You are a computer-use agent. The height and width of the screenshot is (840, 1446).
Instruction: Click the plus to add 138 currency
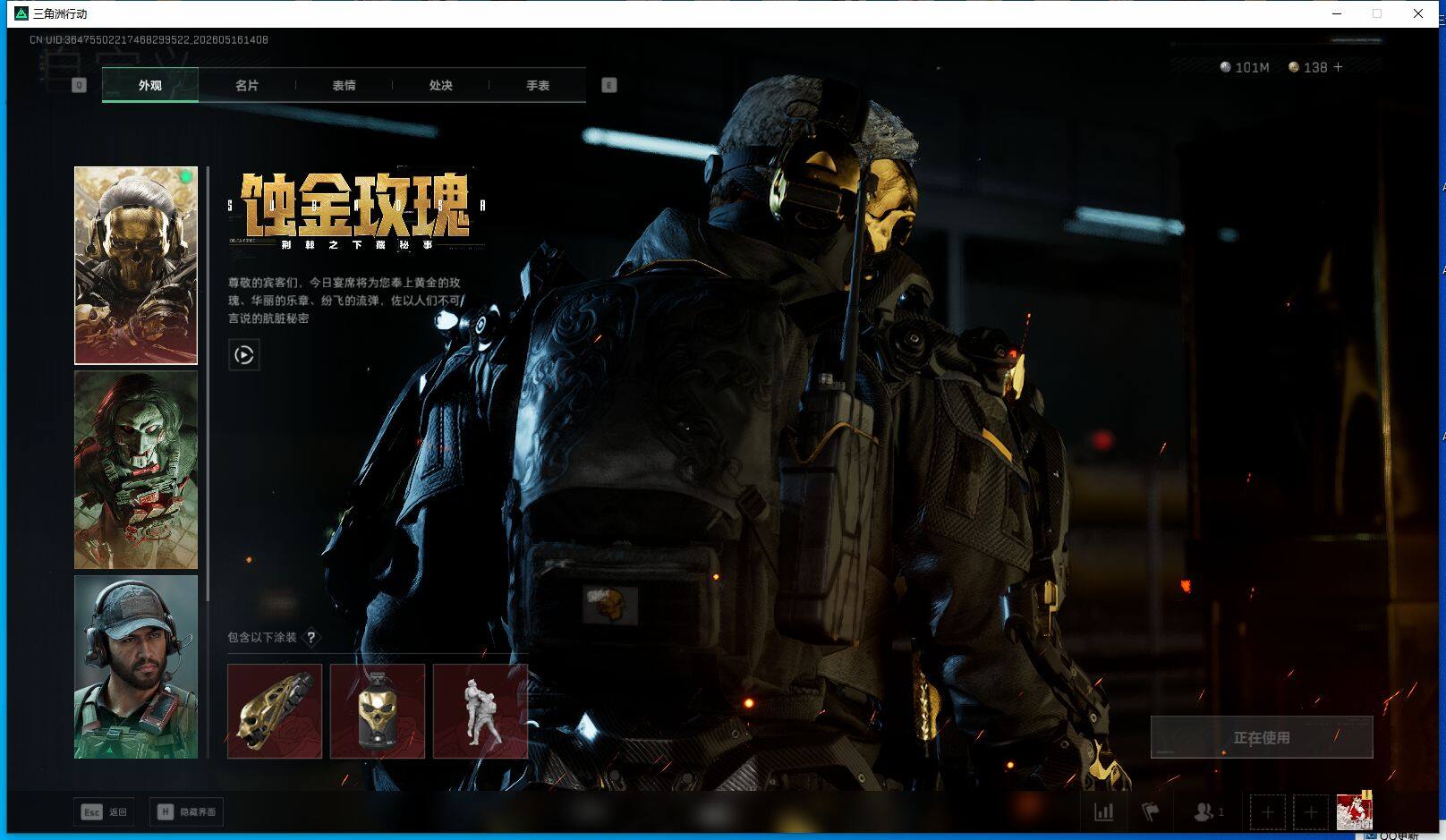(x=1339, y=67)
